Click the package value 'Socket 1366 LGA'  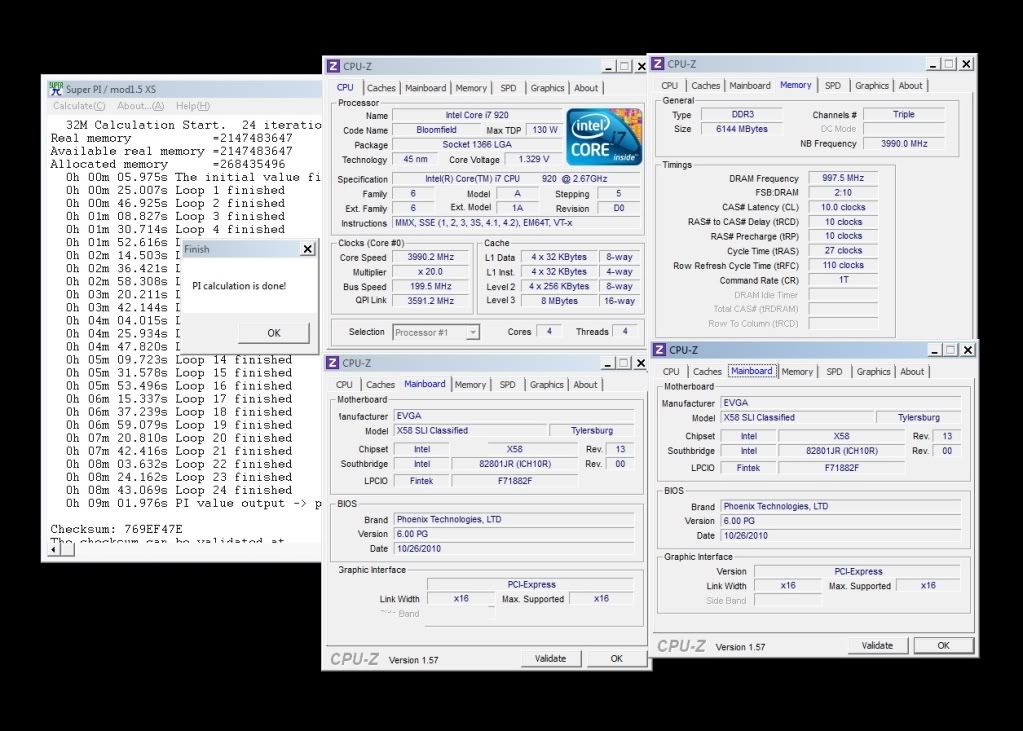pos(477,145)
